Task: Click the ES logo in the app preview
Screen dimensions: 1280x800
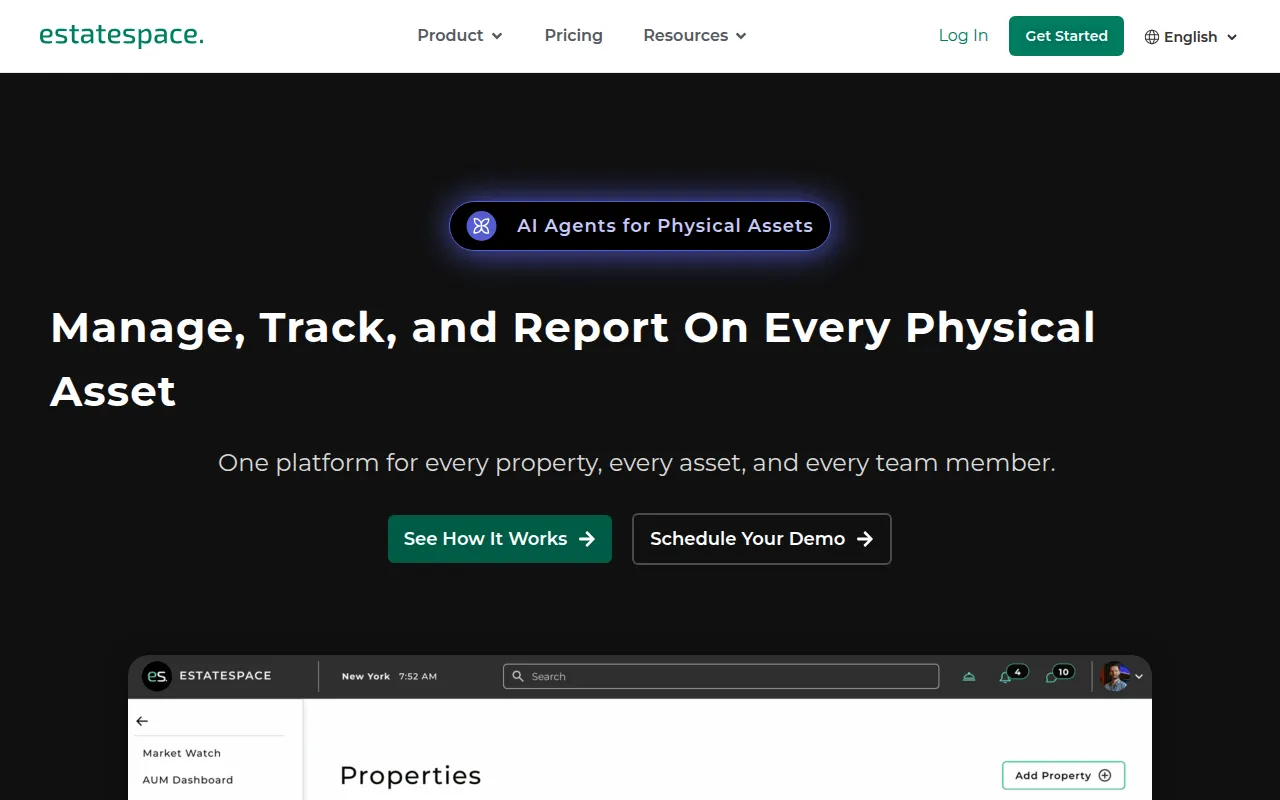Action: (x=156, y=676)
